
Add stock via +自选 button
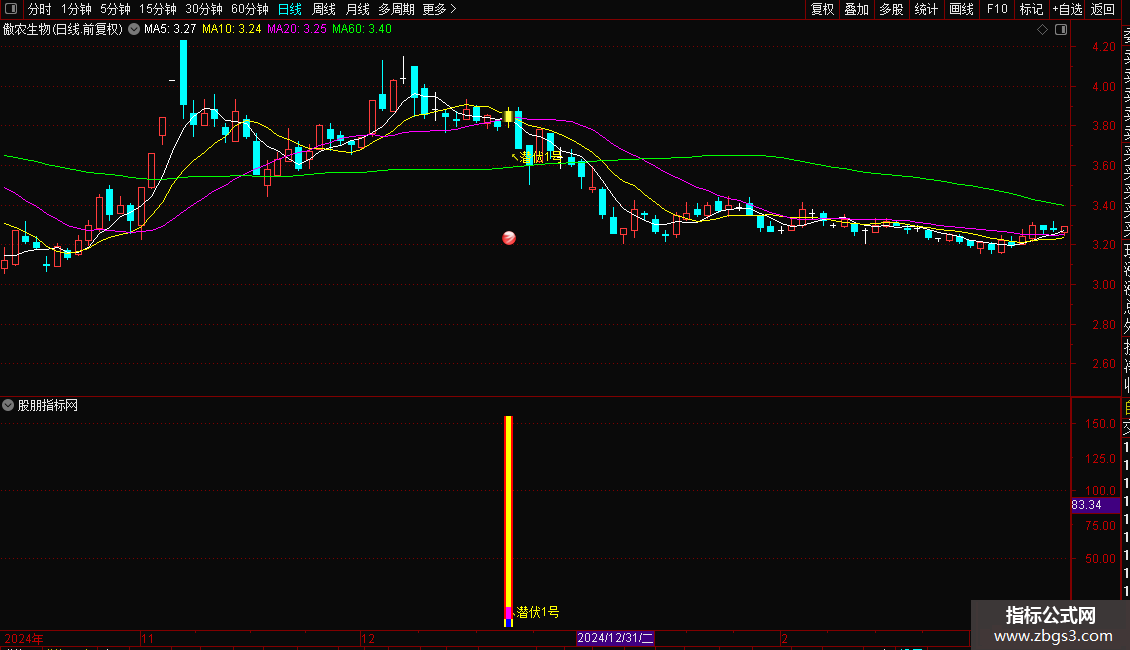(1067, 9)
